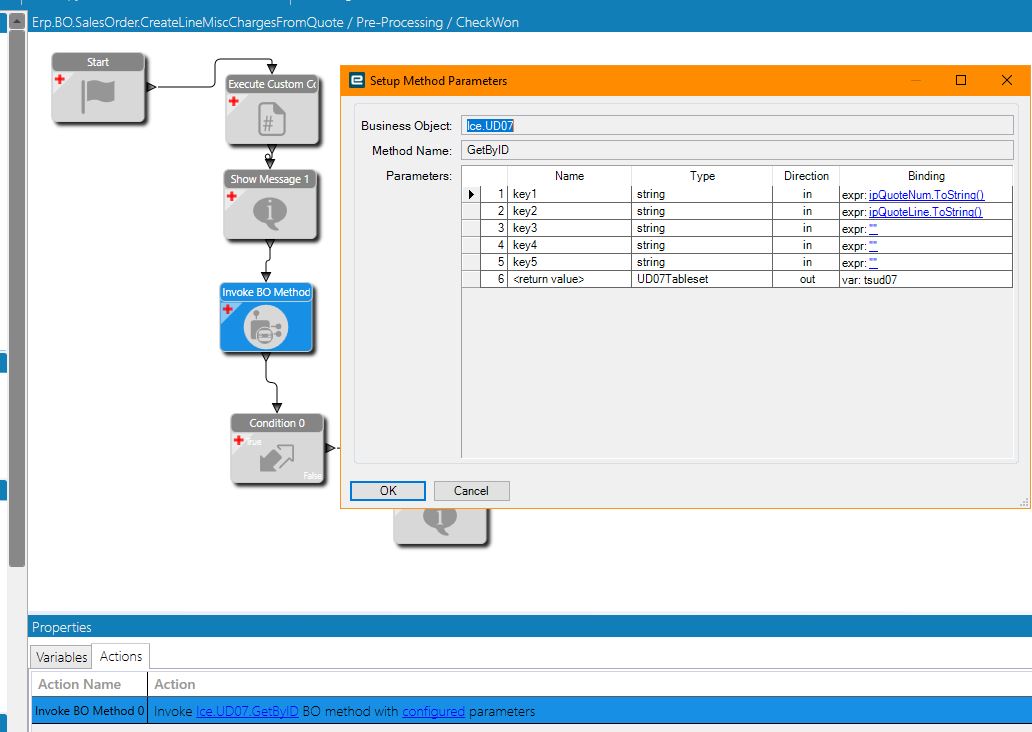Select the key5 name cell
This screenshot has height=732, width=1032.
point(569,262)
